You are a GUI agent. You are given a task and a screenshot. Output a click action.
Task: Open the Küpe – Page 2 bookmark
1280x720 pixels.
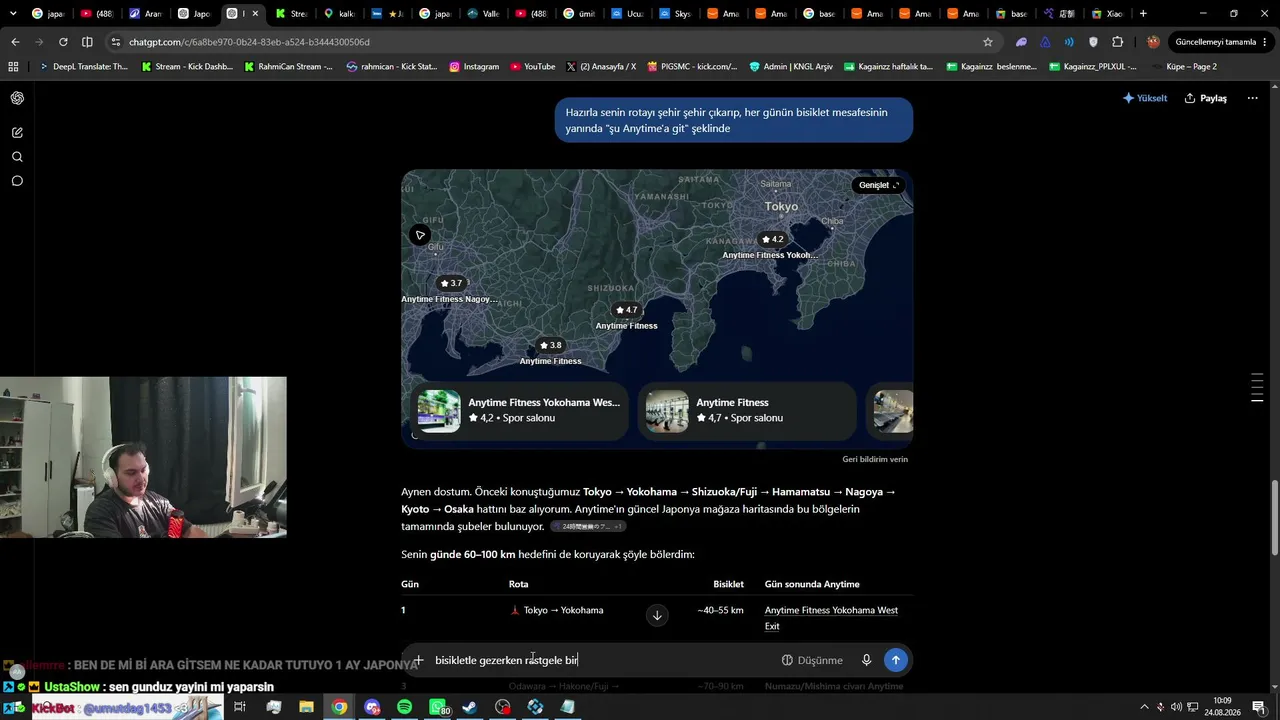coord(1183,67)
